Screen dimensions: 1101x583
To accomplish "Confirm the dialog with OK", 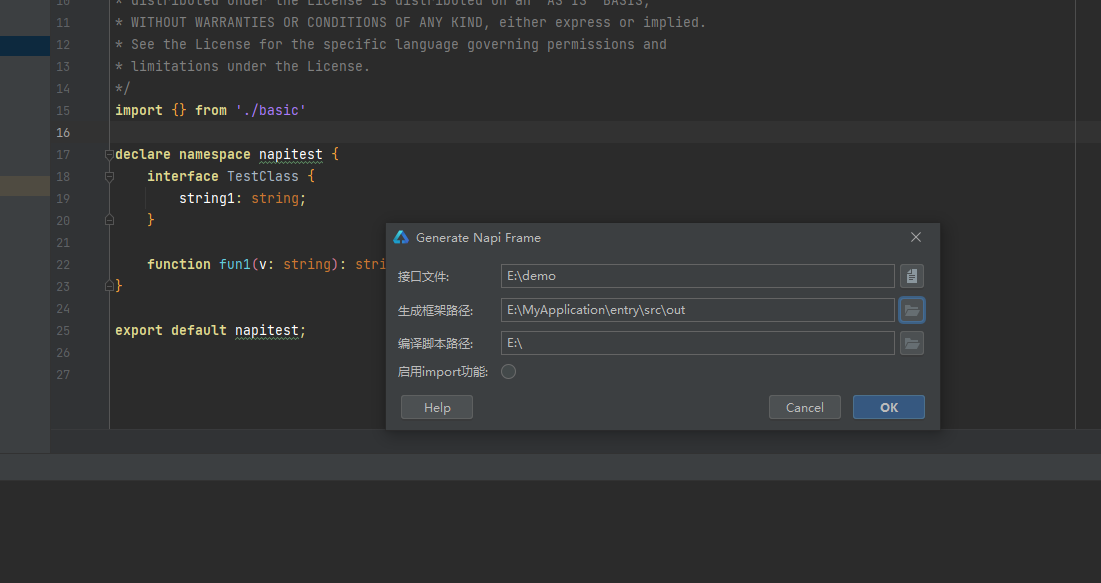I will (x=889, y=407).
